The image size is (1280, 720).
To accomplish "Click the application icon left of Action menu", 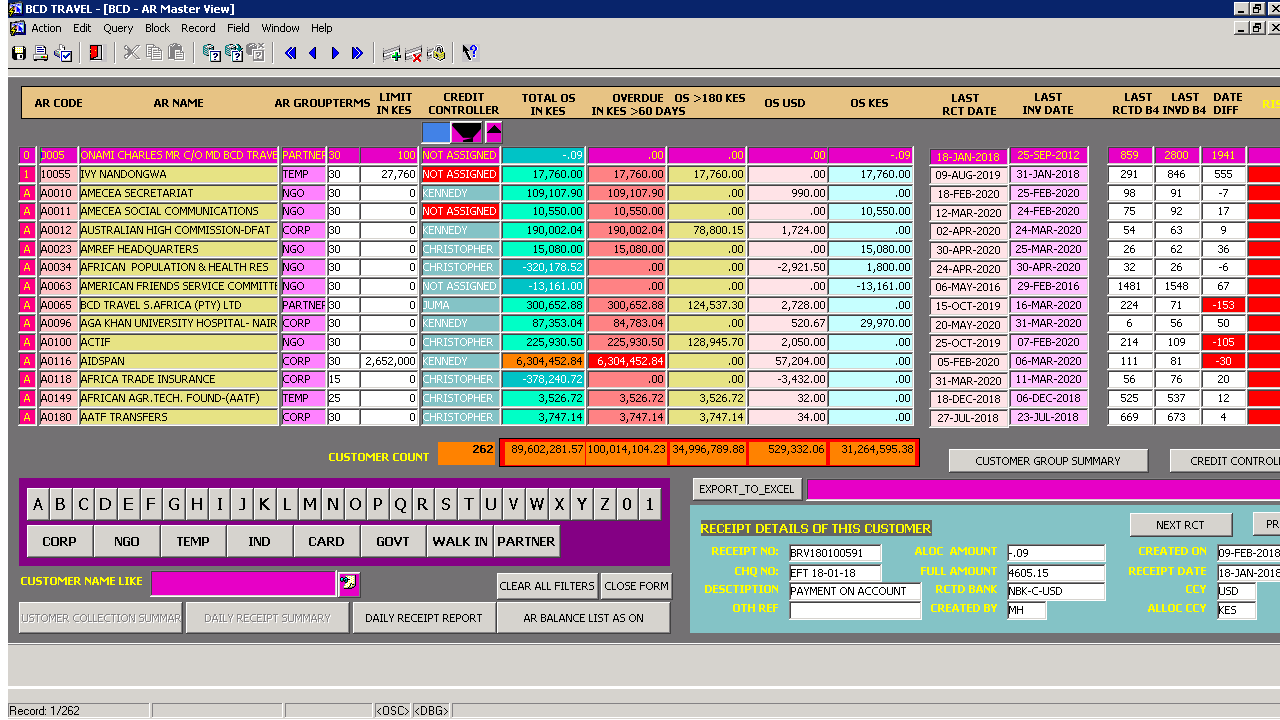I will pos(17,28).
